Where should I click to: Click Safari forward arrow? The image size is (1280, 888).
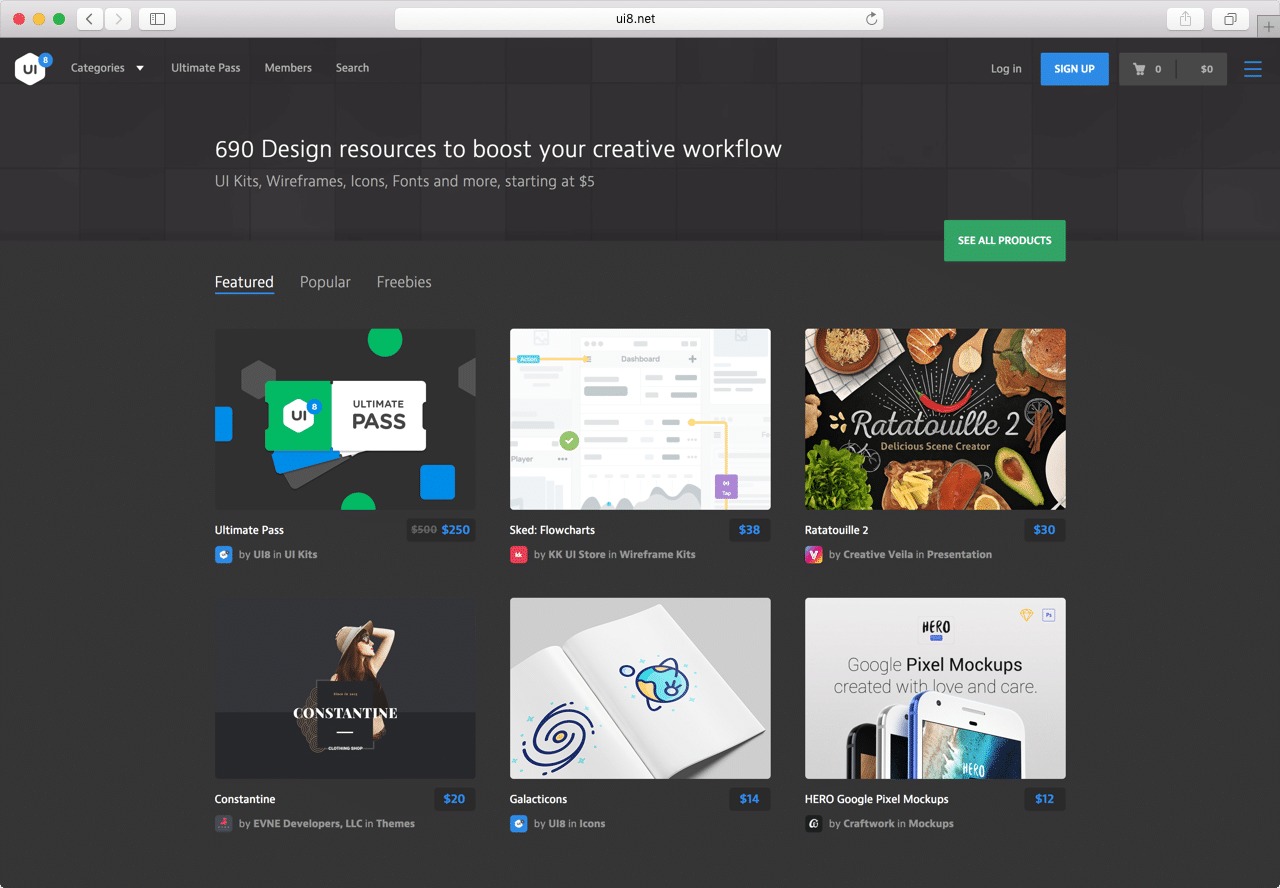(x=118, y=19)
